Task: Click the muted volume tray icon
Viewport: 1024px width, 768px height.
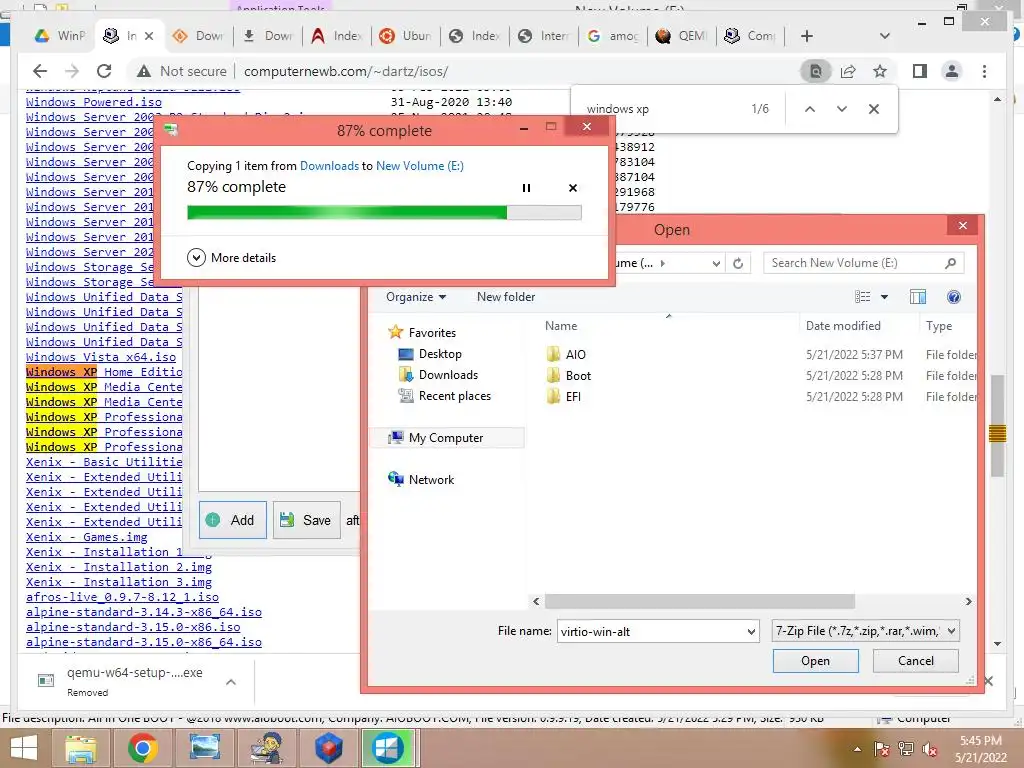Action: click(930, 749)
